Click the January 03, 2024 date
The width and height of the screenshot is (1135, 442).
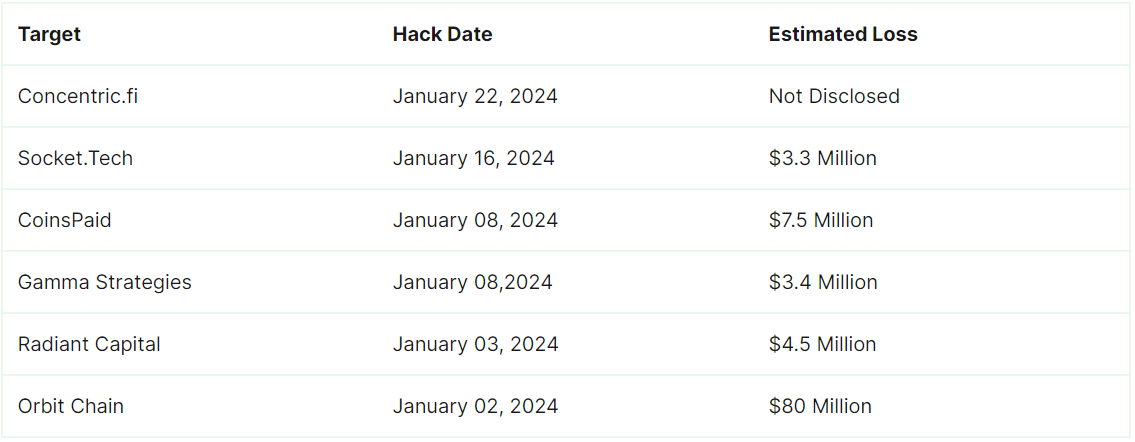pyautogui.click(x=475, y=344)
